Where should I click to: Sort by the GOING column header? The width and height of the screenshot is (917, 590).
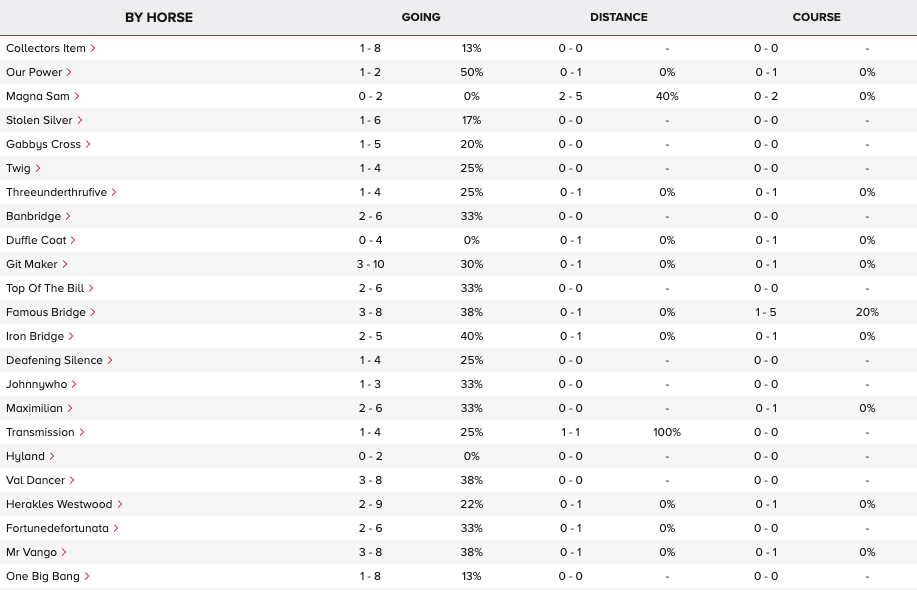[x=420, y=17]
